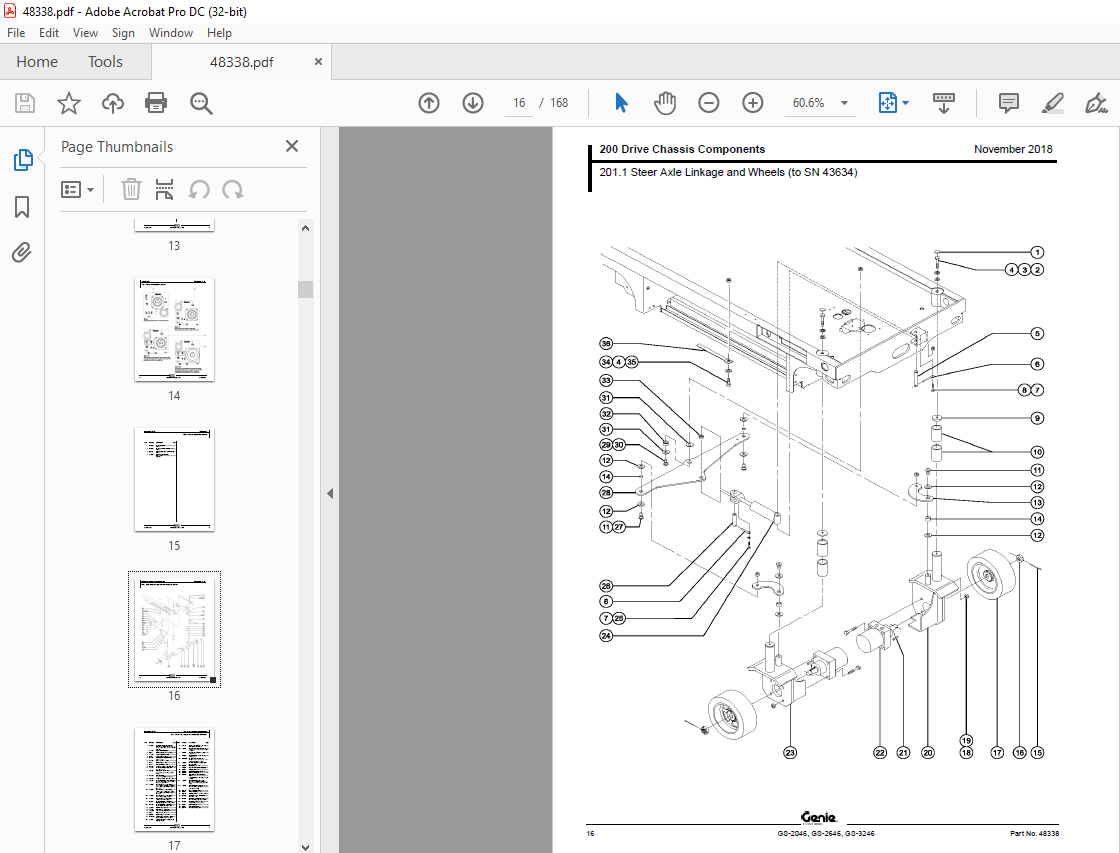Rotate page clockwise
Image resolution: width=1120 pixels, height=853 pixels.
point(233,189)
